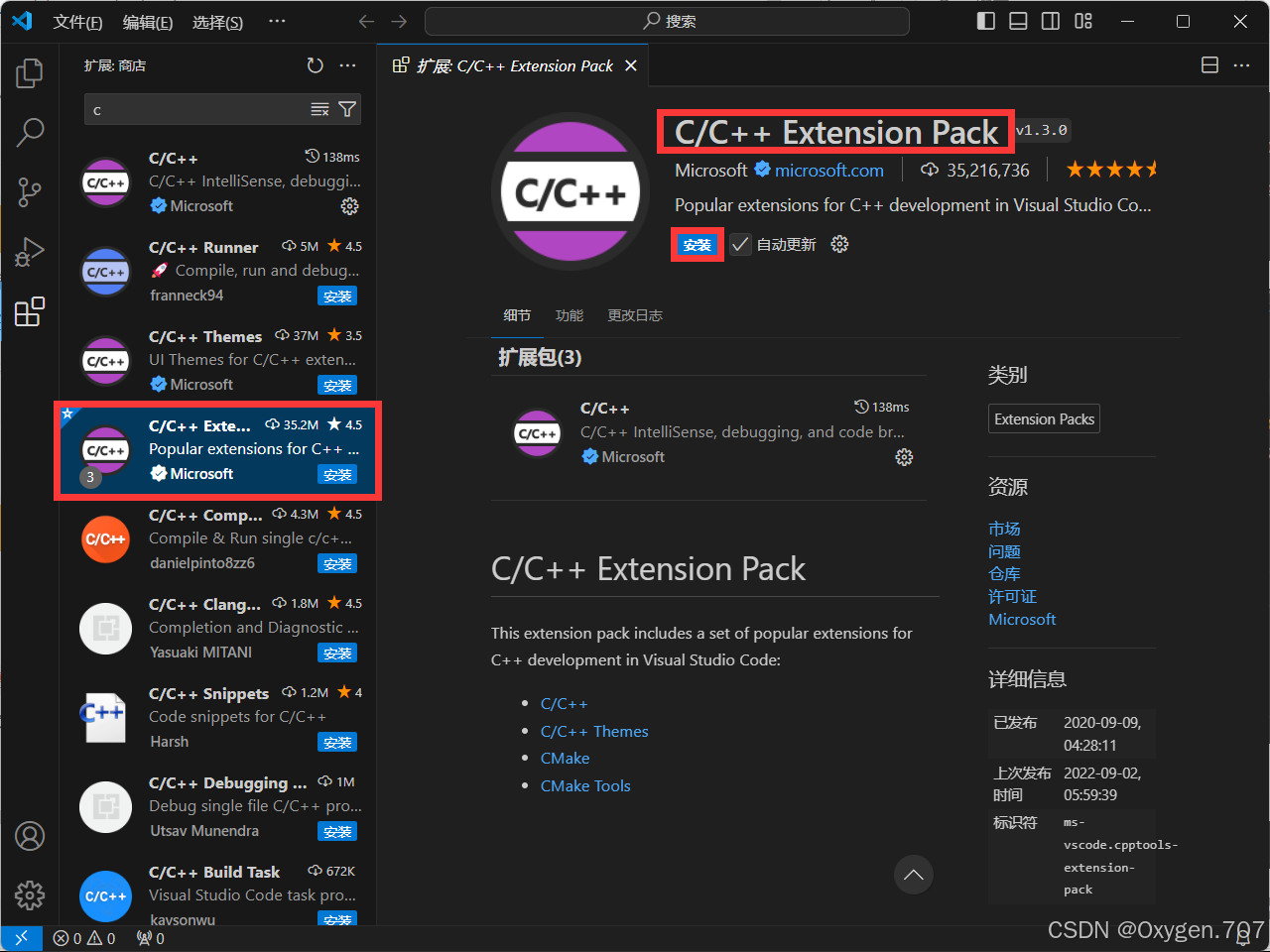Viewport: 1270px width, 952px height.
Task: Open the Manage gear in activity bar
Action: coord(30,895)
